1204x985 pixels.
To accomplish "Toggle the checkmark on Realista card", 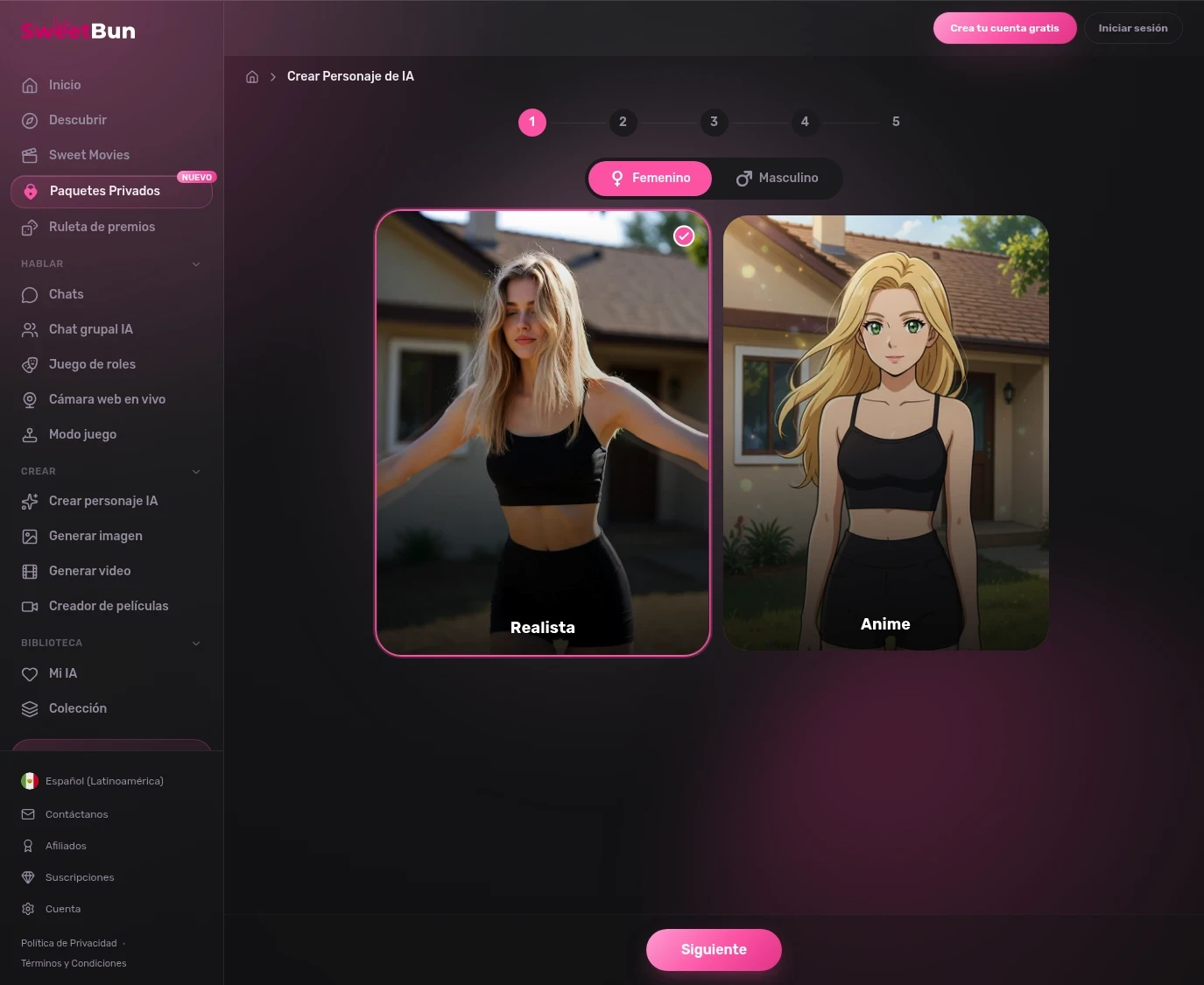I will 684,236.
